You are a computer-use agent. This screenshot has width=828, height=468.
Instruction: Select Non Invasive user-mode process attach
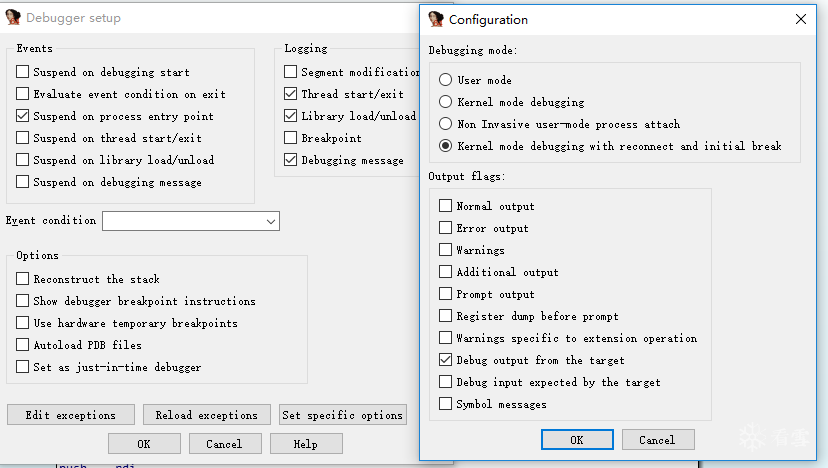pyautogui.click(x=446, y=124)
